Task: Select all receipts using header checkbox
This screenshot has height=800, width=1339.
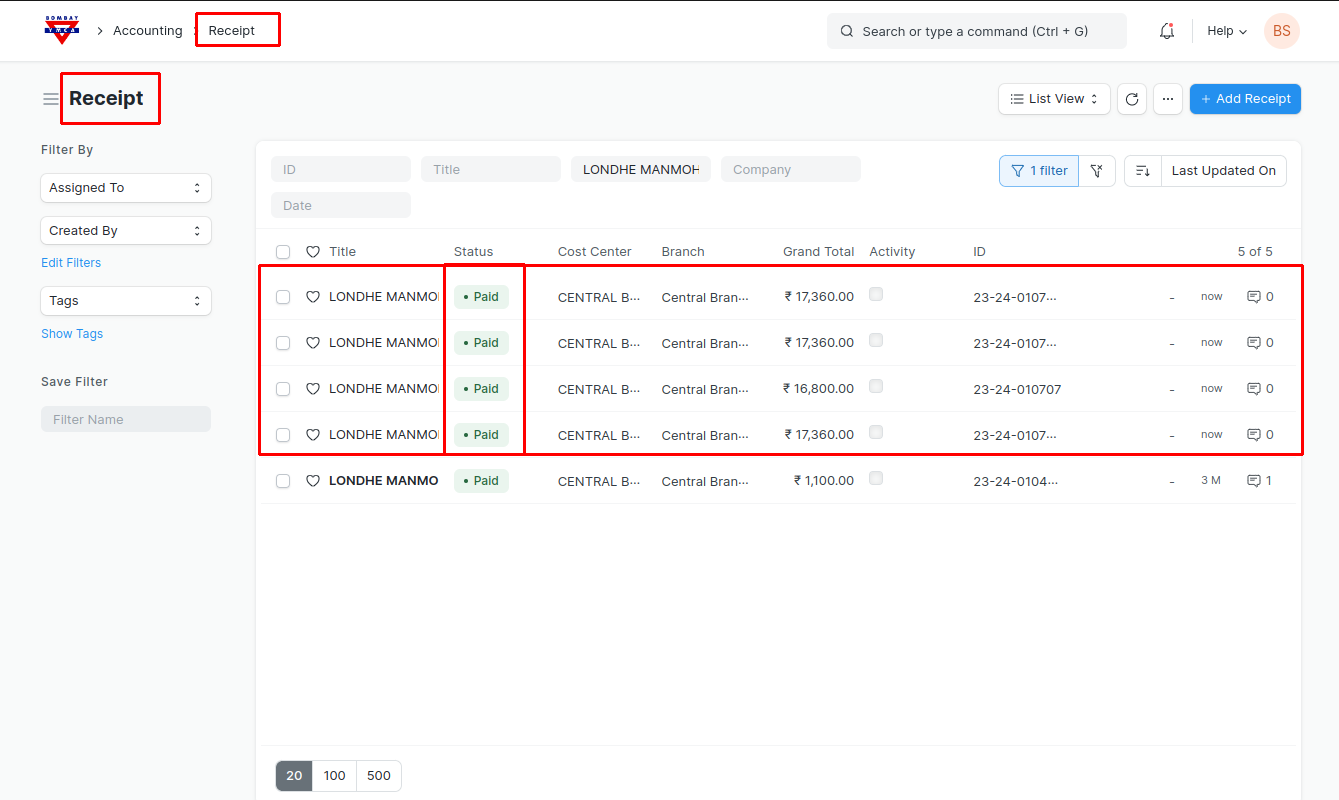Action: coord(283,252)
